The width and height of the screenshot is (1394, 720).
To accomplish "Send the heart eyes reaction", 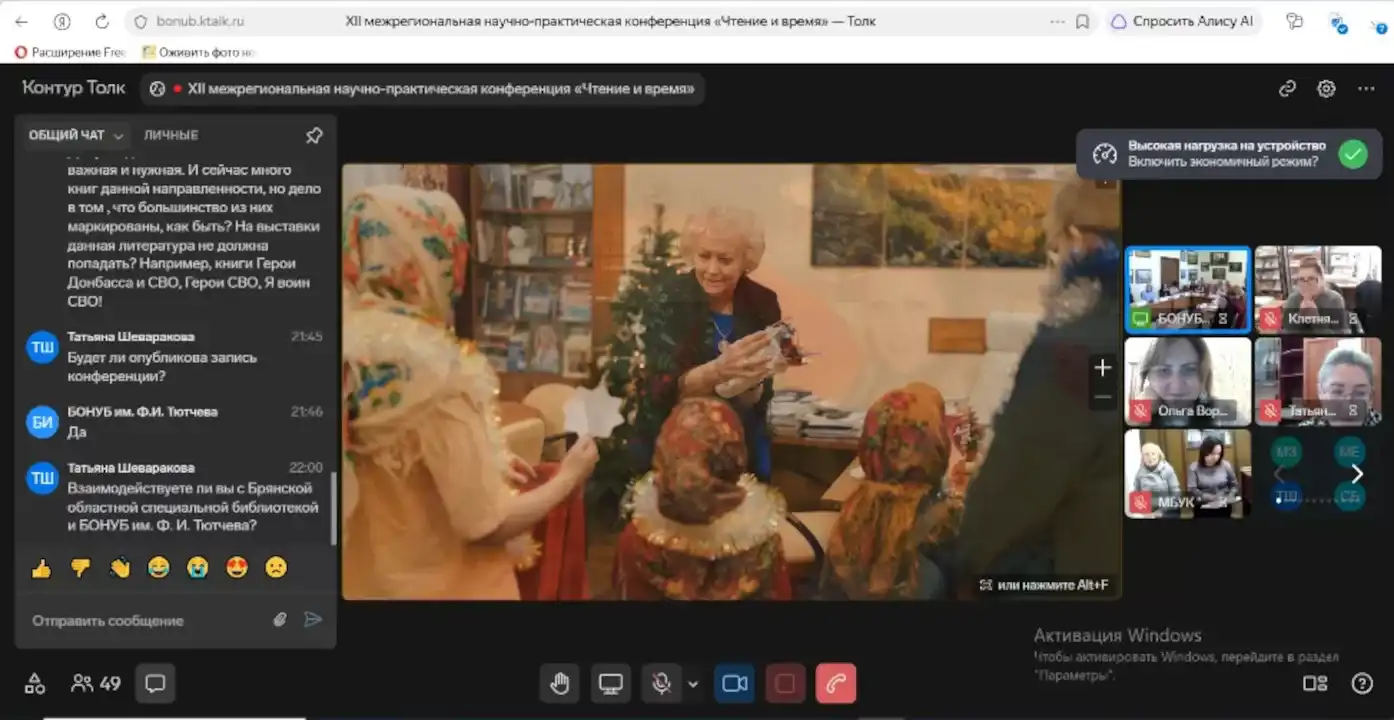I will (x=237, y=568).
